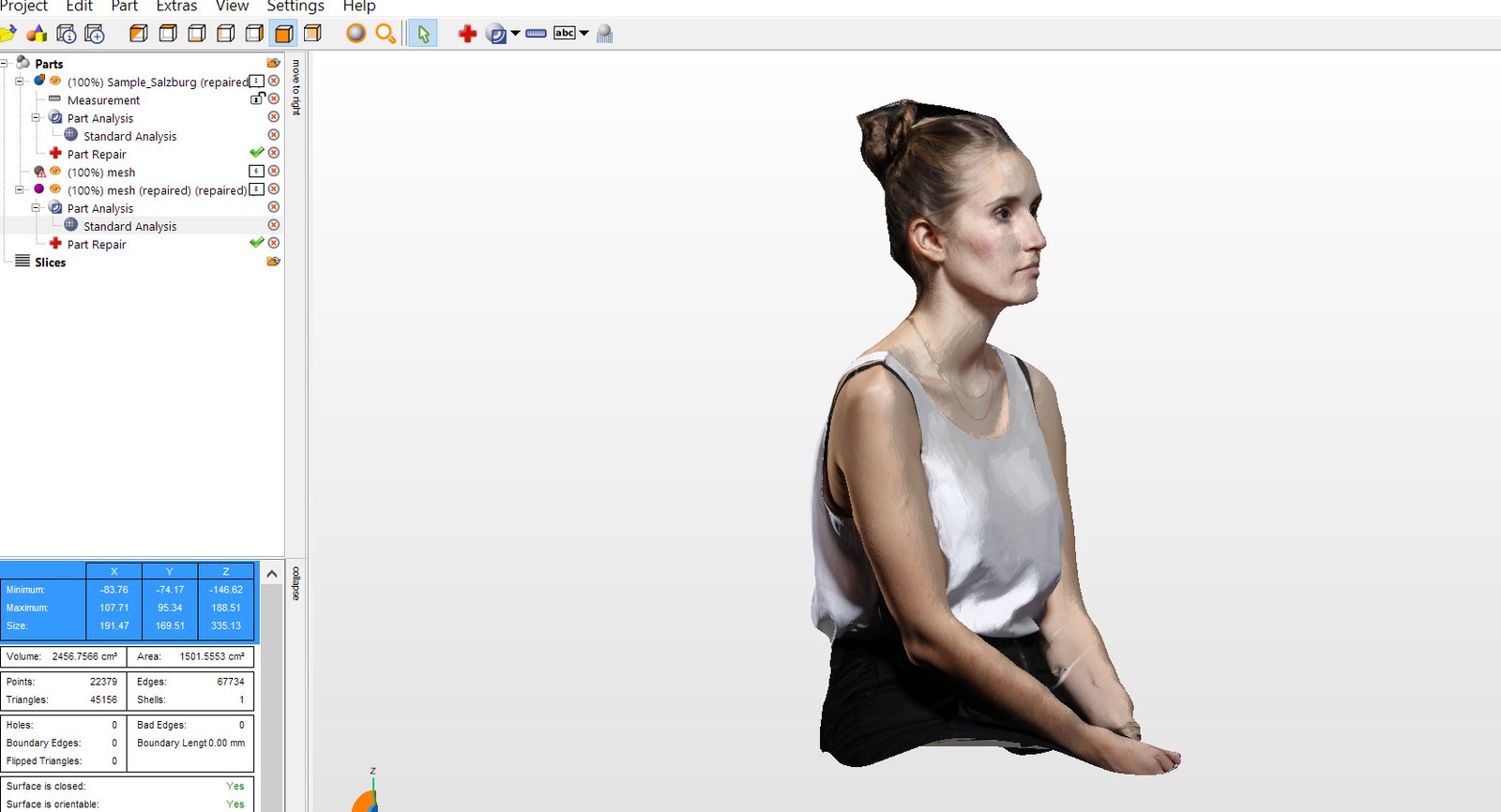Toggle the Measurement lock icon
Screen dimensions: 1501x812
point(257,98)
